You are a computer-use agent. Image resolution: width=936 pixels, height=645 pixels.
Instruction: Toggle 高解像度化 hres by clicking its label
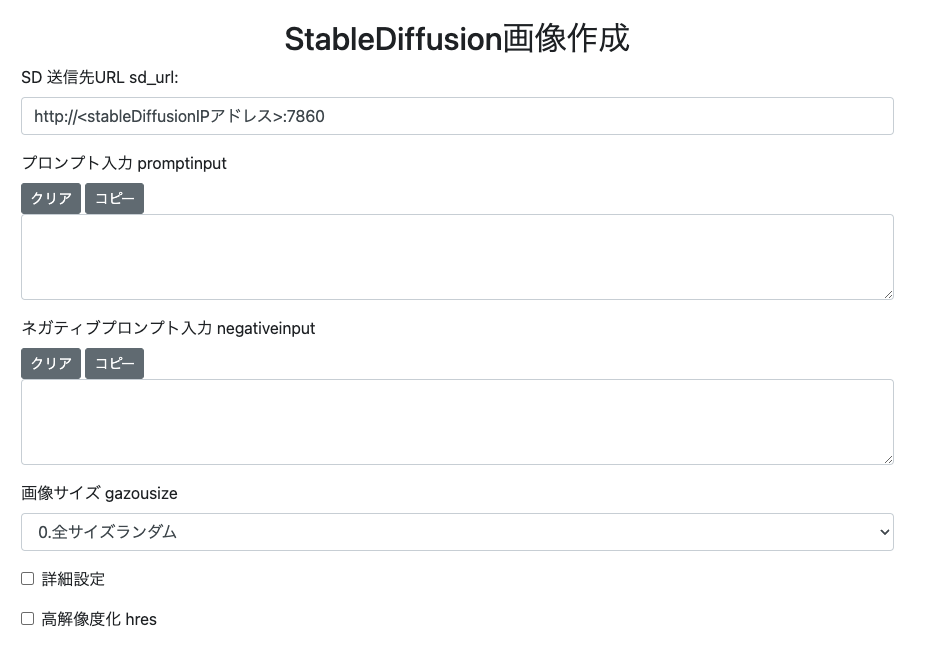click(x=97, y=619)
